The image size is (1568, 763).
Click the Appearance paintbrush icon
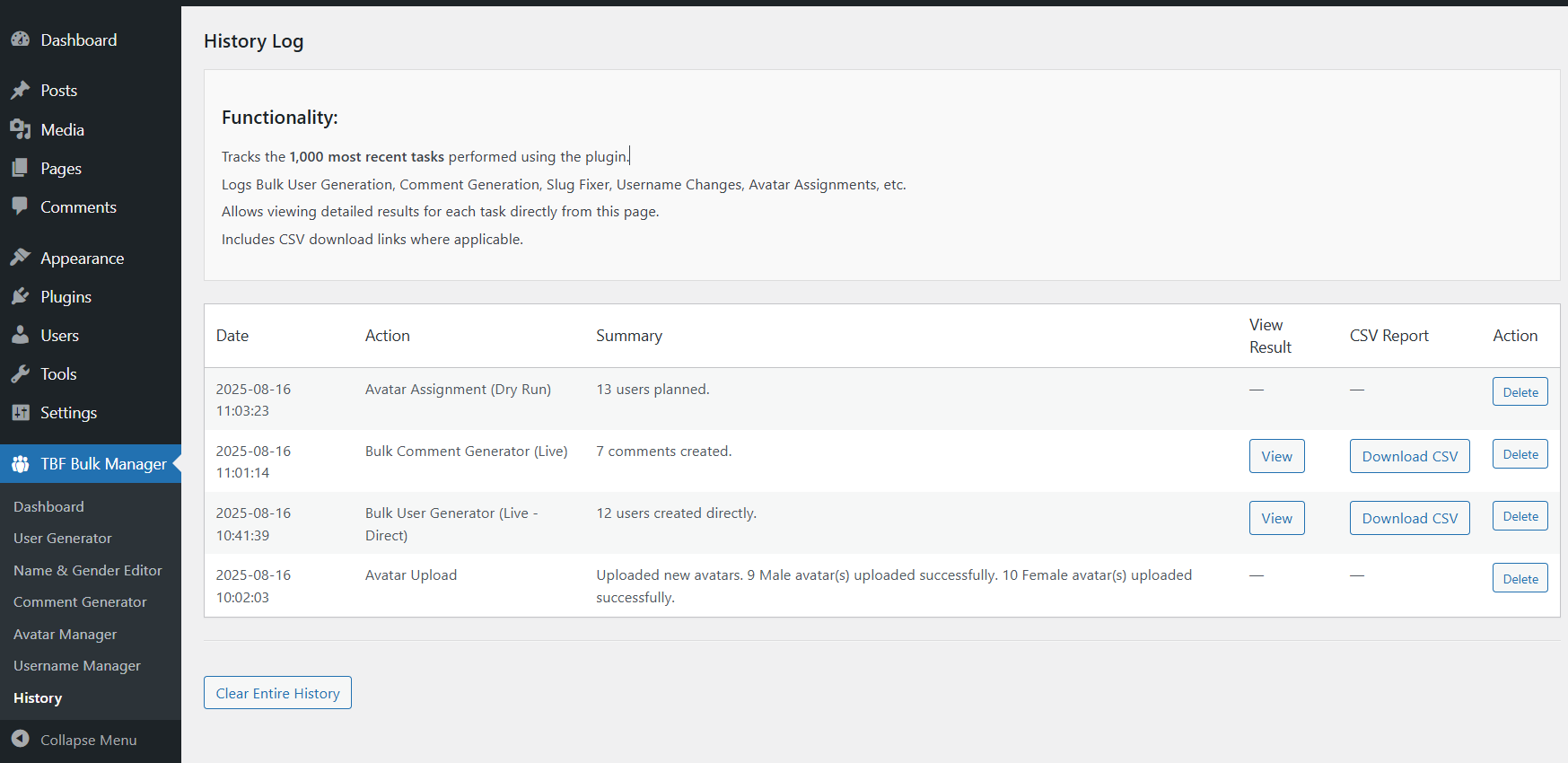[20, 258]
